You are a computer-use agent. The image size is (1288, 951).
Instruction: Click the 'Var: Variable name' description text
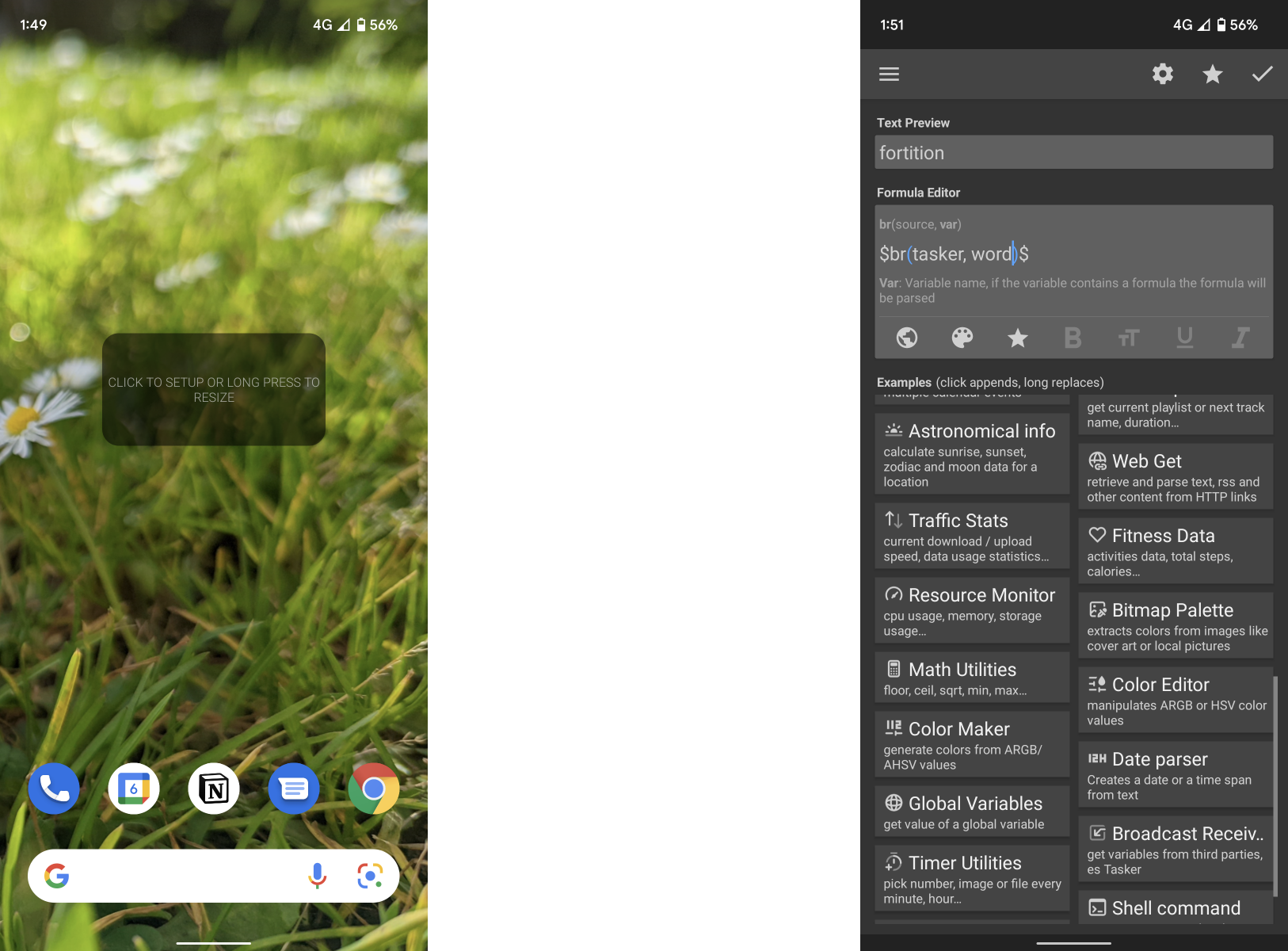[1073, 290]
